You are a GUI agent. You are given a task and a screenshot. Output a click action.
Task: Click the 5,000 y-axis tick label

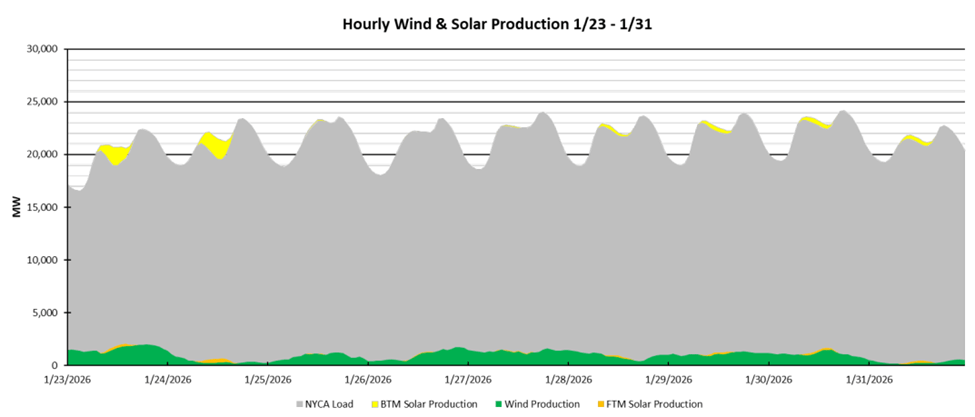(x=46, y=313)
